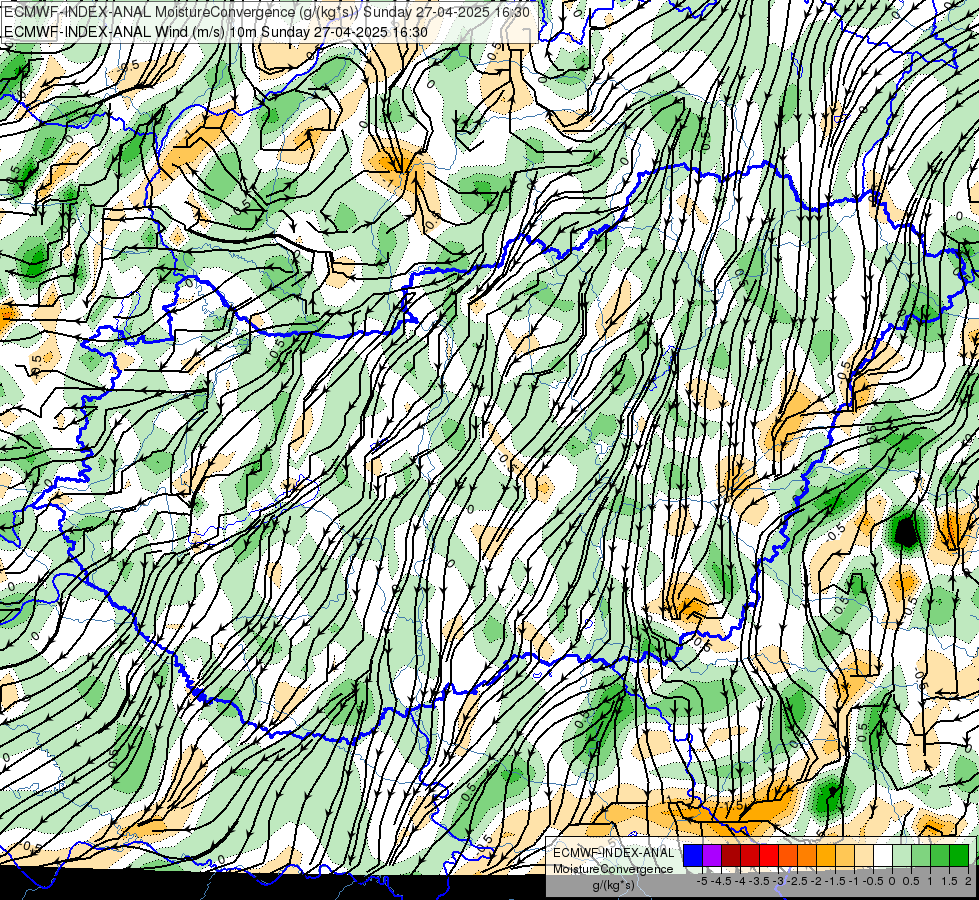Pick the bright red swatch between -3.5 and -3
The width and height of the screenshot is (979, 900).
coord(769,855)
